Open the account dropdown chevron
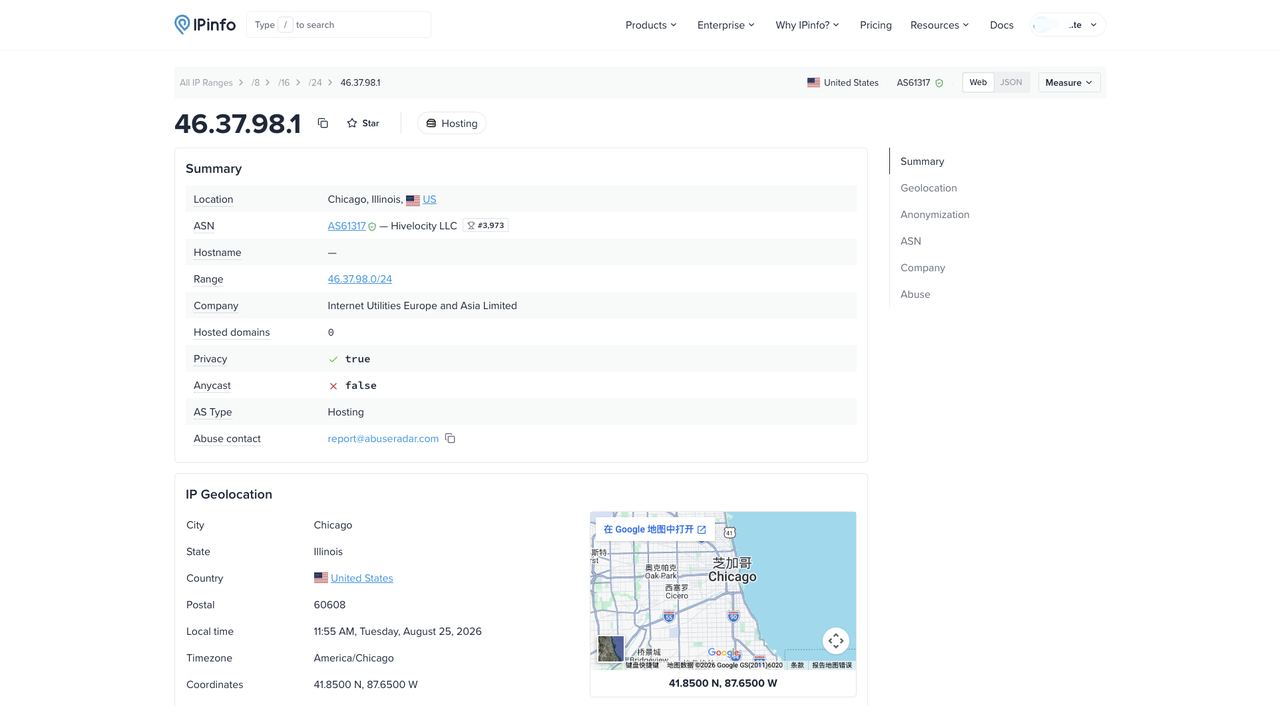This screenshot has height=706, width=1280. tap(1093, 25)
